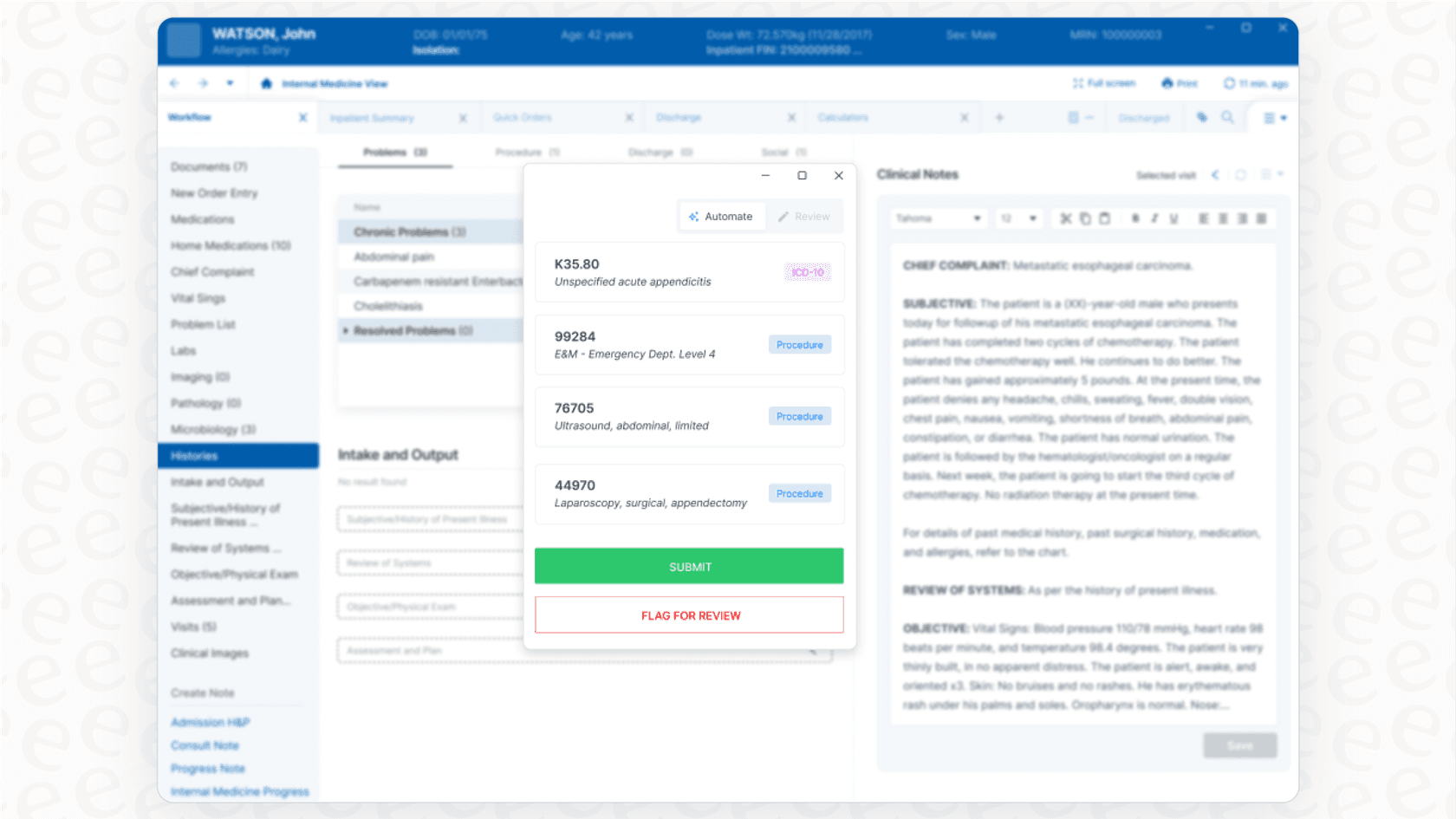Image resolution: width=1456 pixels, height=819 pixels.
Task: Open the font size 12 dropdown
Action: coord(1018,218)
